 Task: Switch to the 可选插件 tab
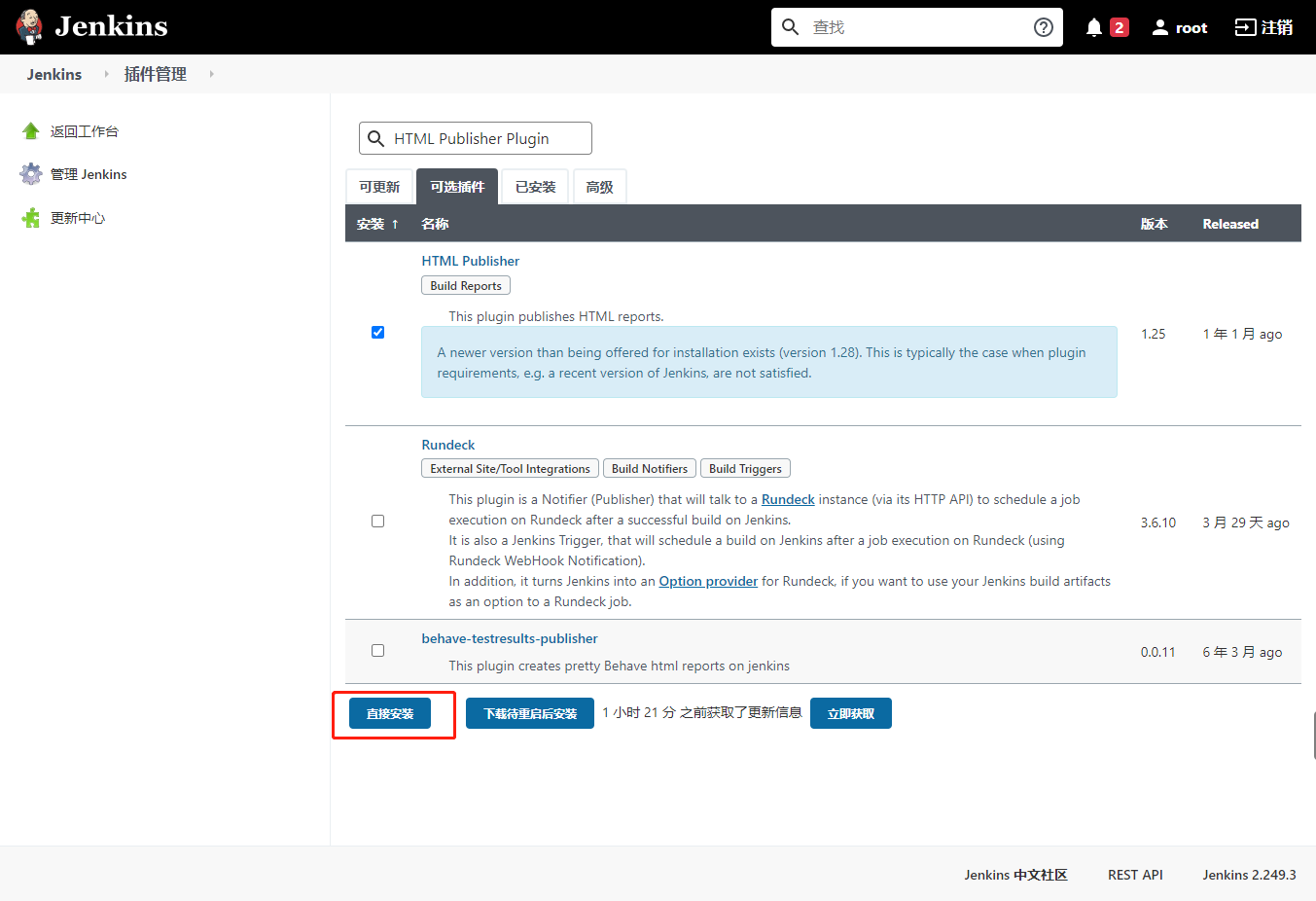click(457, 187)
